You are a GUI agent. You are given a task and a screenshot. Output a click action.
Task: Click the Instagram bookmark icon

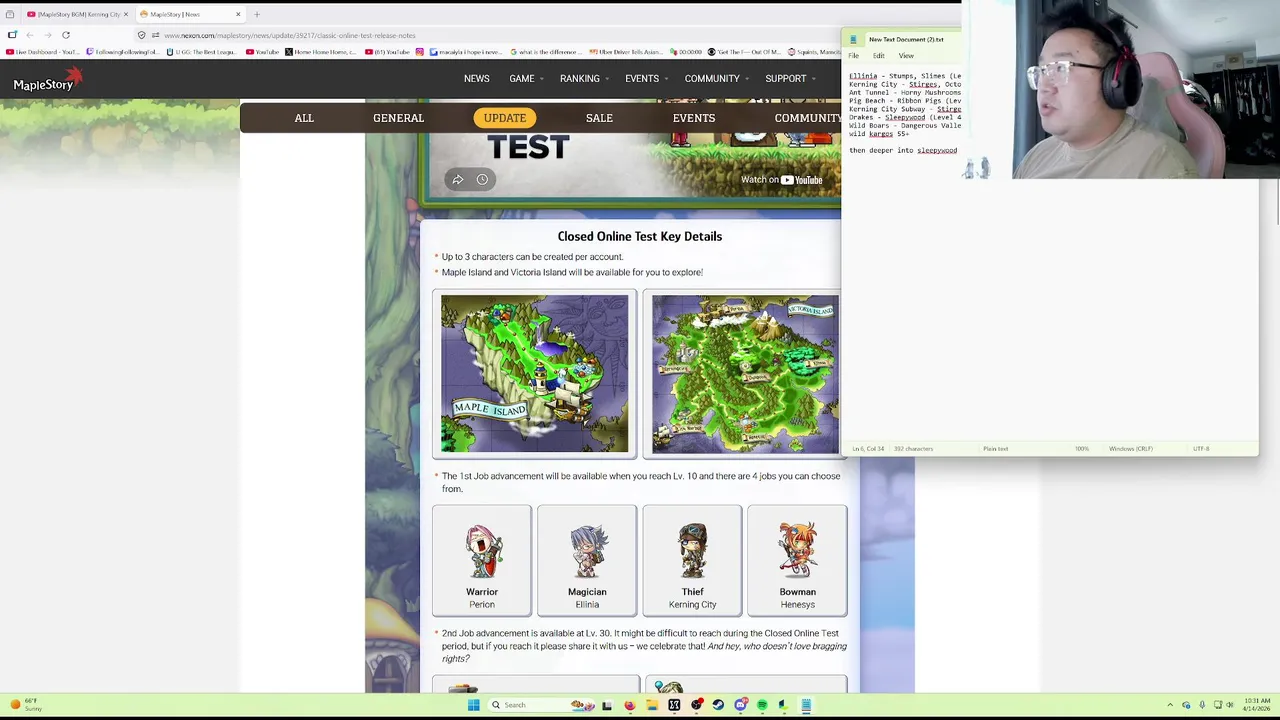click(420, 52)
